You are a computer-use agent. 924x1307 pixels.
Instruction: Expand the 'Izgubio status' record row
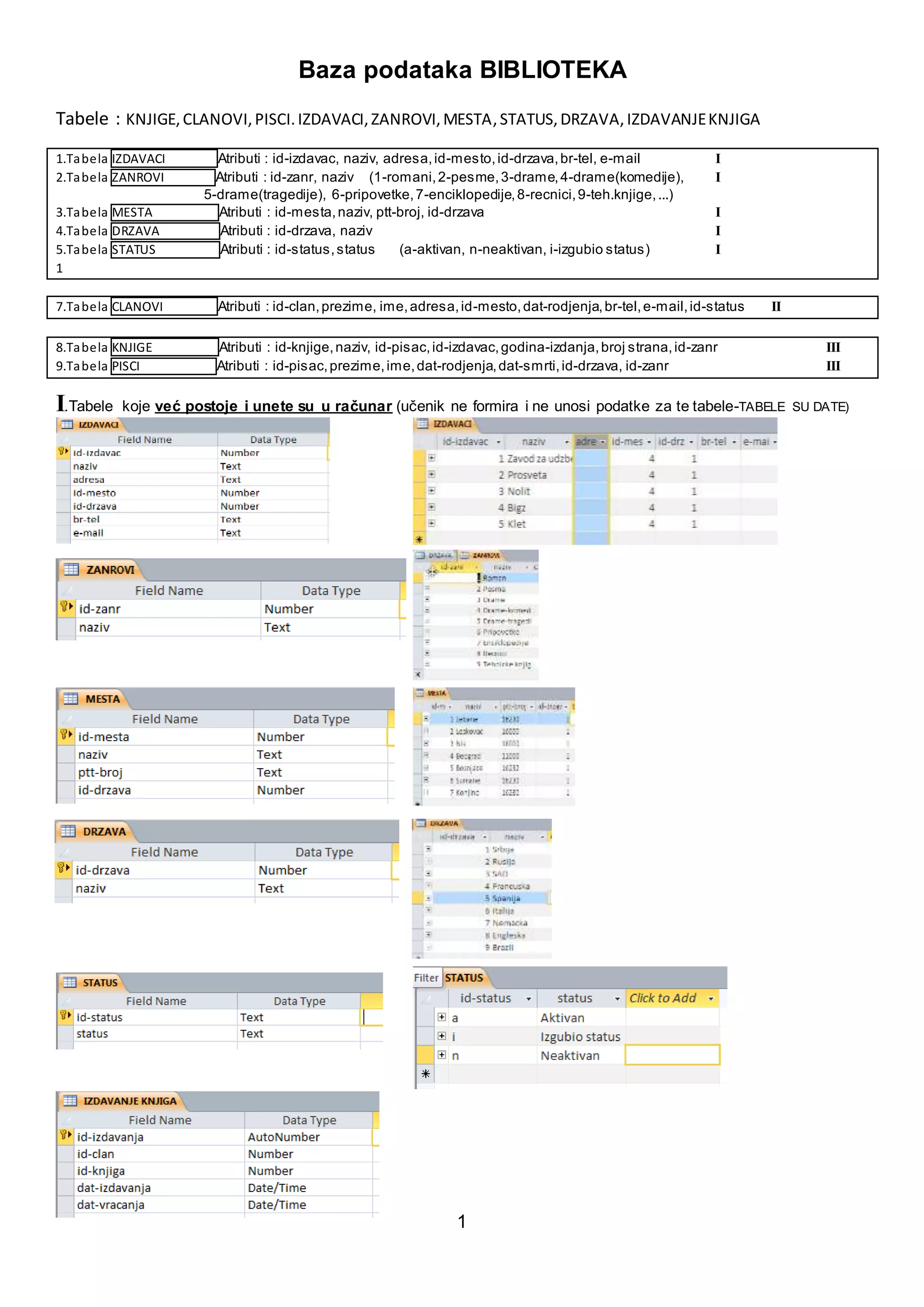(442, 1035)
